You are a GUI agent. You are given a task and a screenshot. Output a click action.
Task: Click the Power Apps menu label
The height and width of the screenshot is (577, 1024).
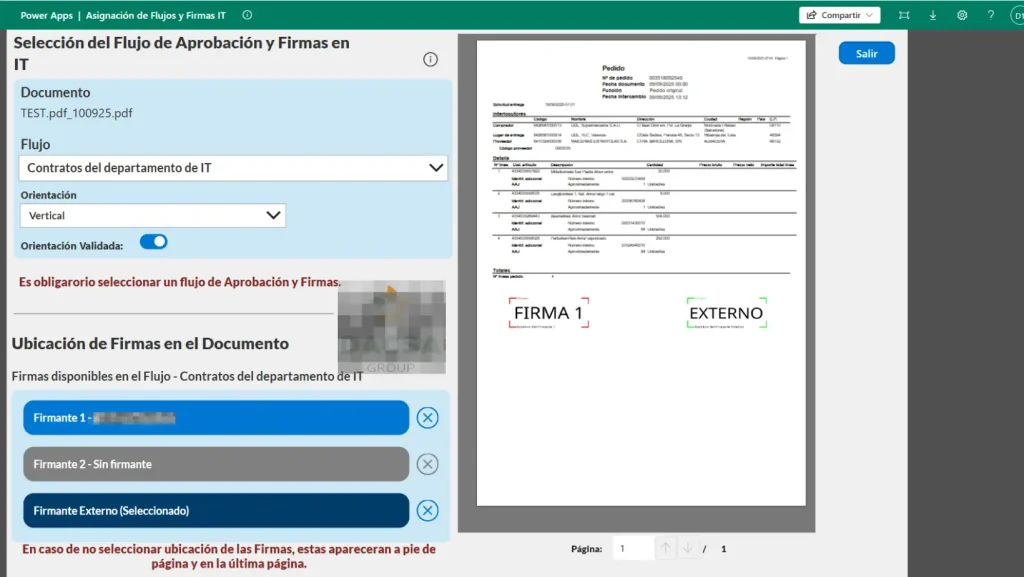(46, 15)
